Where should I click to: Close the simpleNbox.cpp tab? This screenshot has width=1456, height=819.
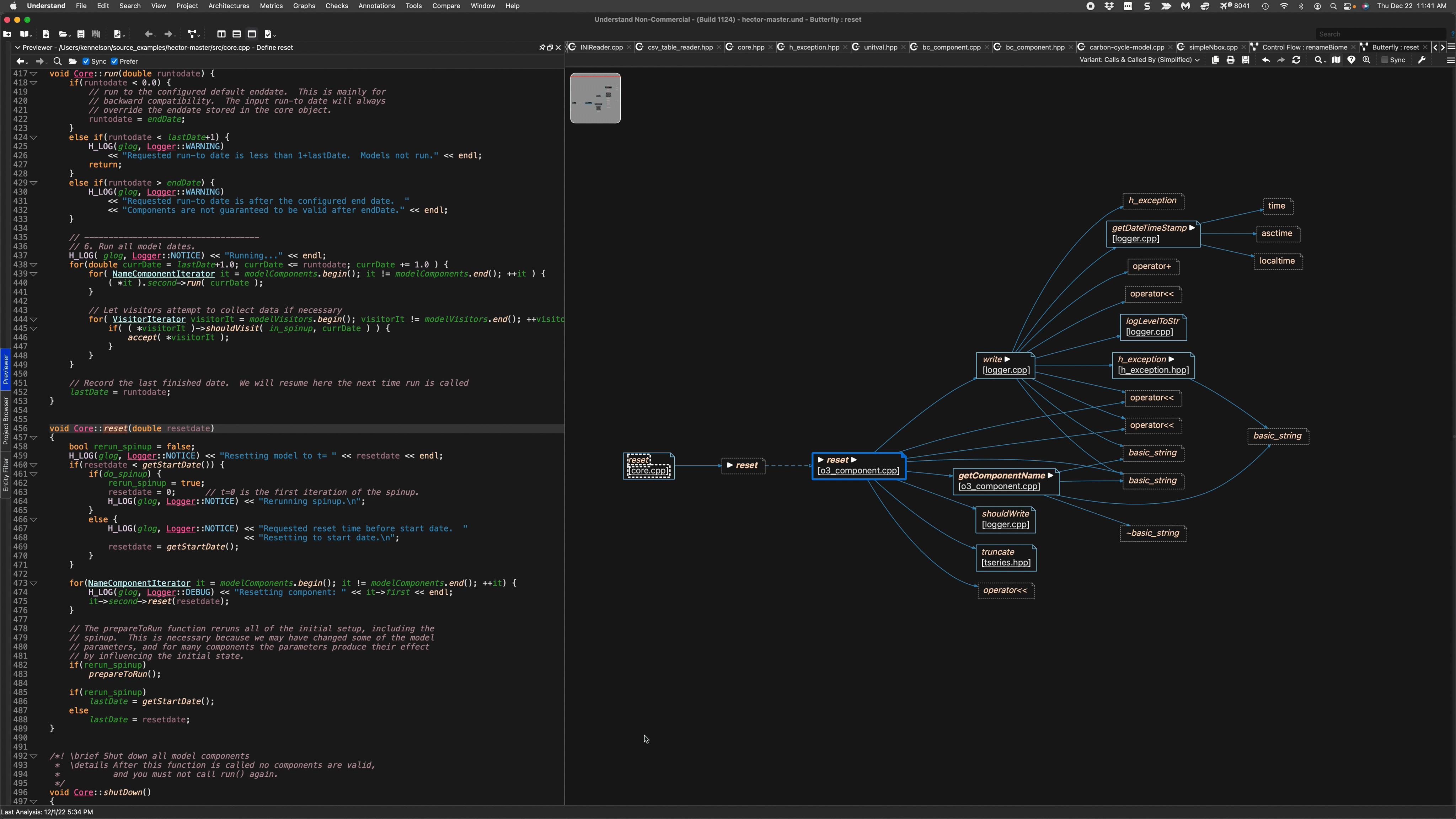click(1243, 48)
